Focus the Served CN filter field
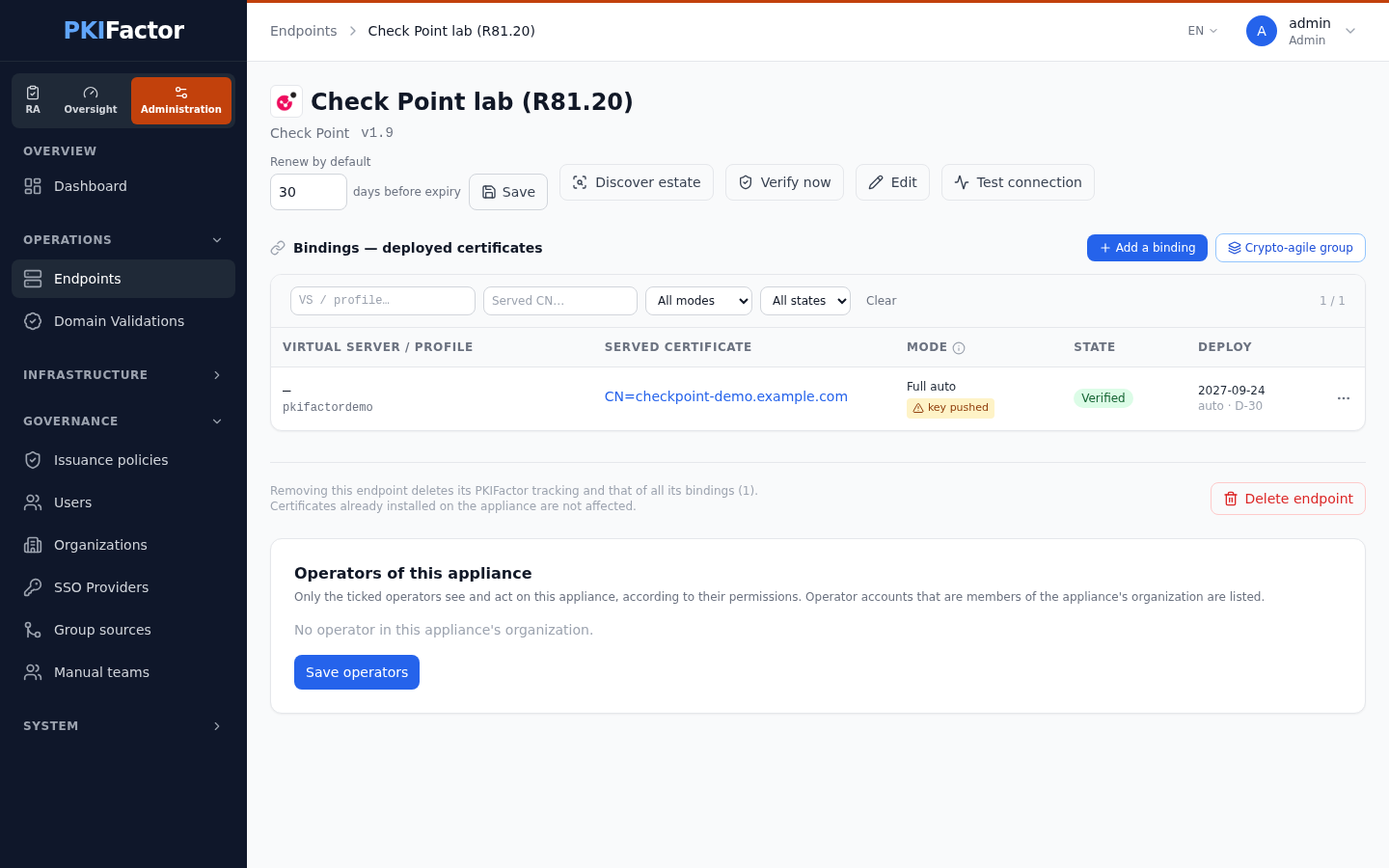1389x868 pixels. click(560, 301)
